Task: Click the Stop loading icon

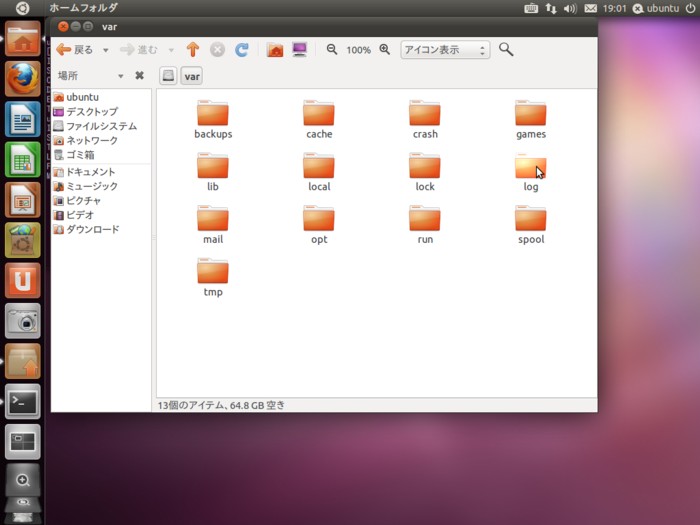Action: pos(217,50)
